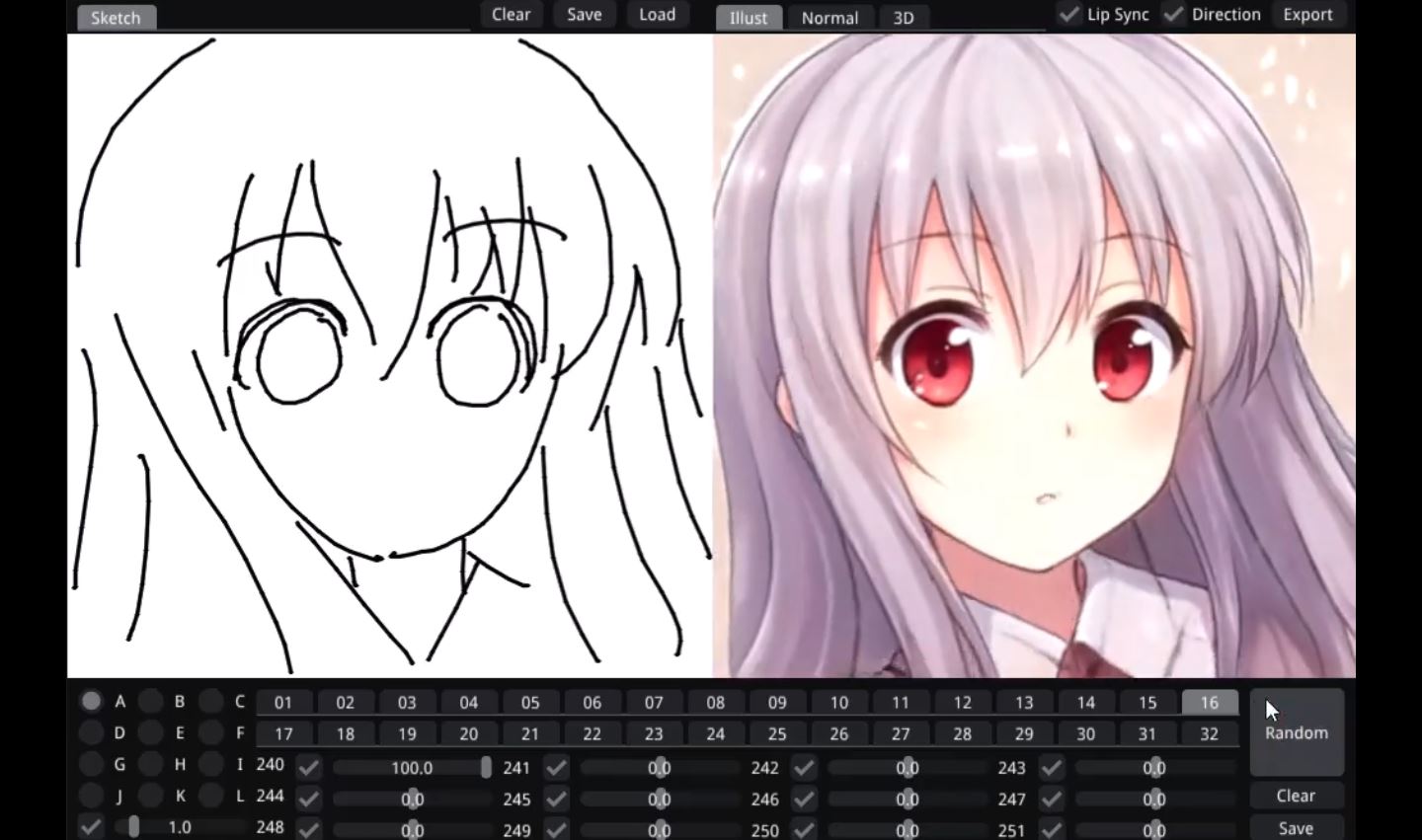Generate a Random result
1422x840 pixels.
[x=1296, y=732]
